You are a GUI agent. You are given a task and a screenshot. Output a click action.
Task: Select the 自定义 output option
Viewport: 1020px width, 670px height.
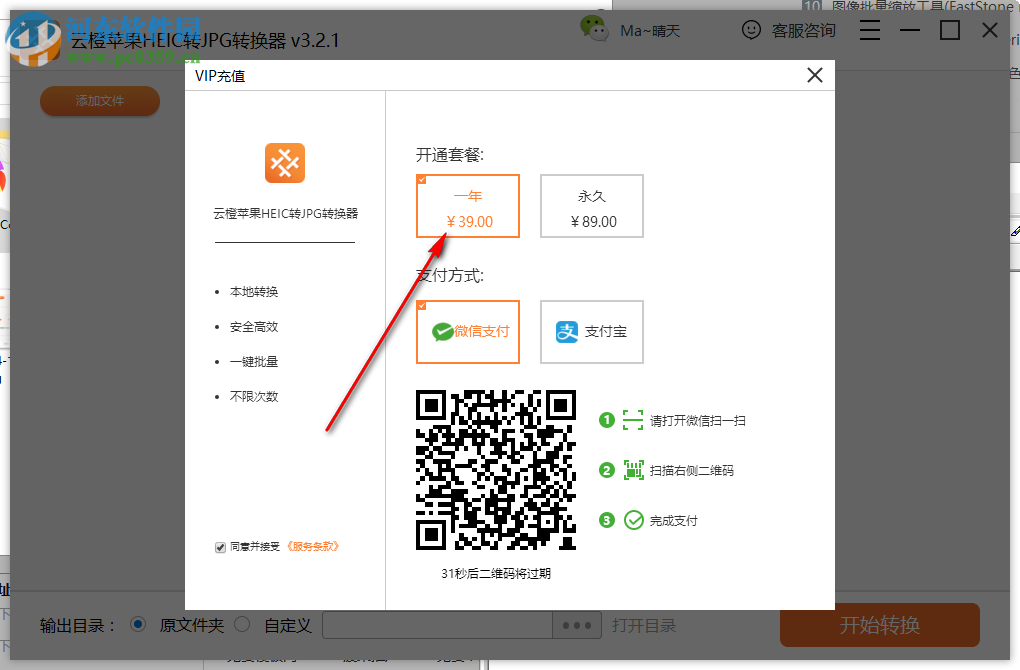click(241, 625)
